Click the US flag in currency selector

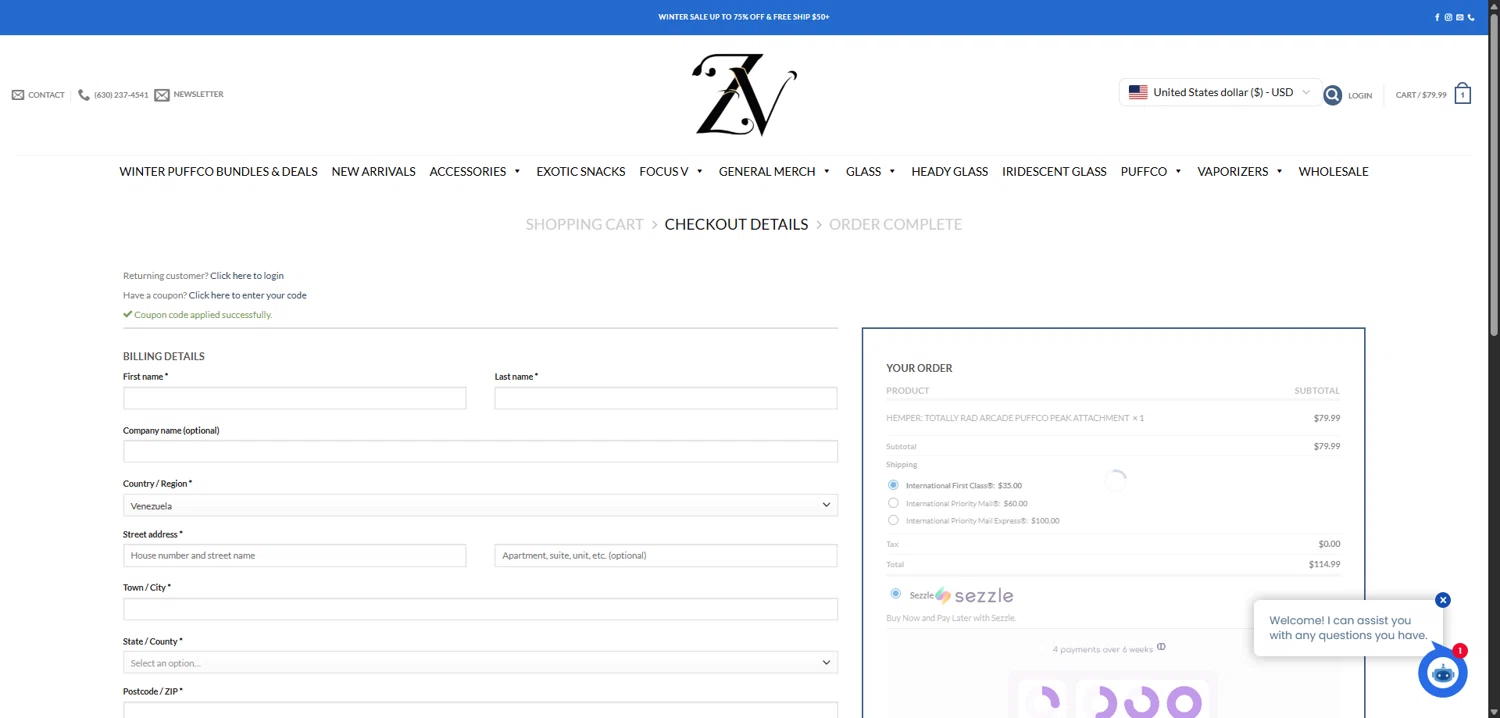[1138, 92]
